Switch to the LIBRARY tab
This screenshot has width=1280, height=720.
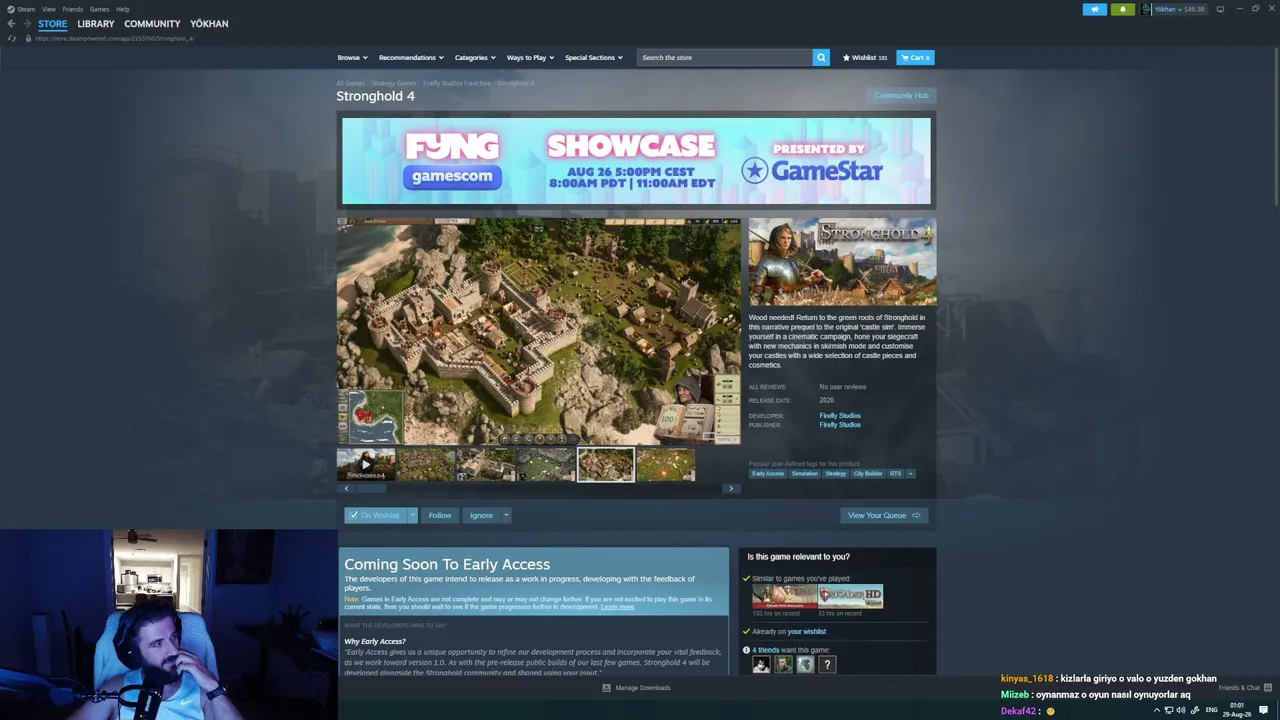[x=96, y=24]
